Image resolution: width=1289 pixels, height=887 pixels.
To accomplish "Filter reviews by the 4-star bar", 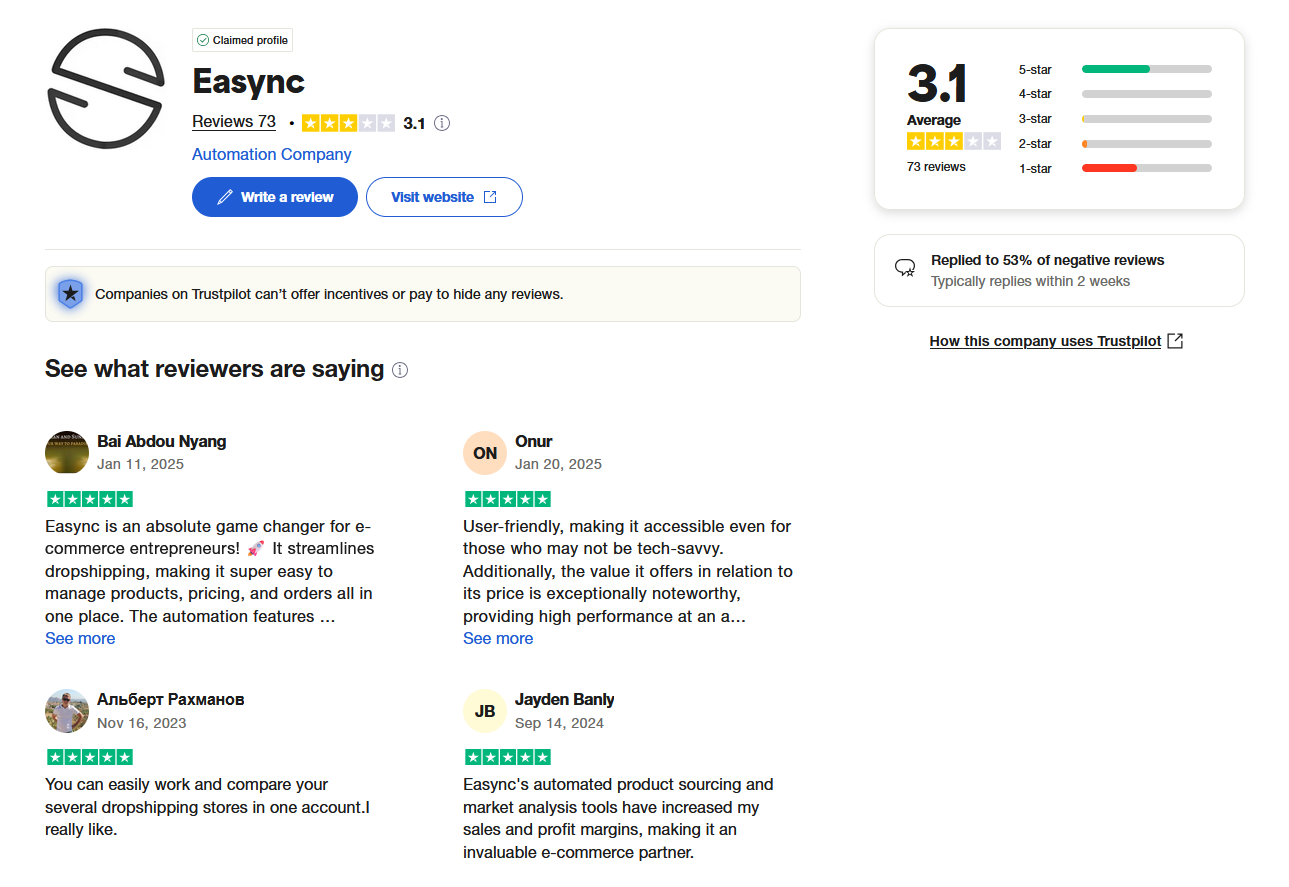I will pos(1147,94).
